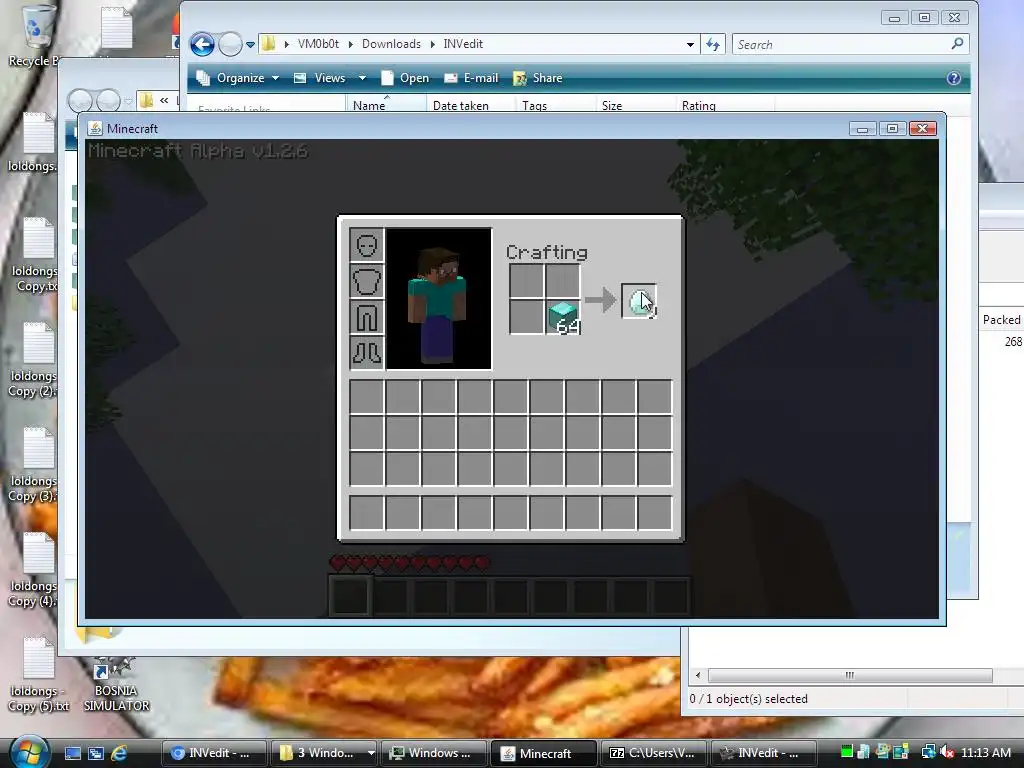1024x768 pixels.
Task: Click the Explorer back arrow button
Action: click(x=202, y=44)
